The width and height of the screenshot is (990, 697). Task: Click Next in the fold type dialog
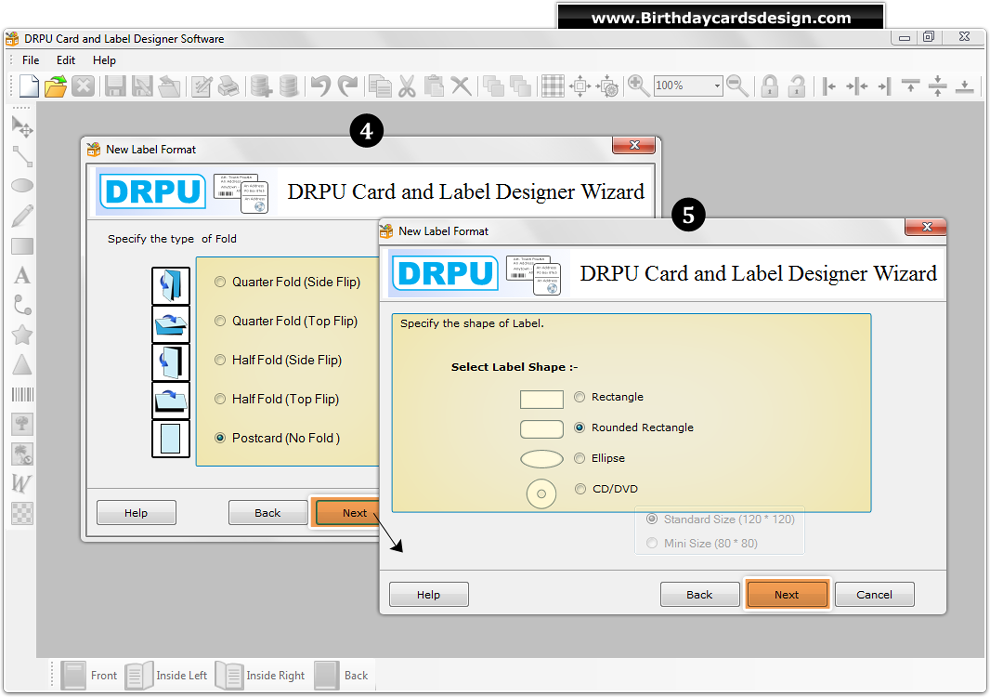[347, 513]
